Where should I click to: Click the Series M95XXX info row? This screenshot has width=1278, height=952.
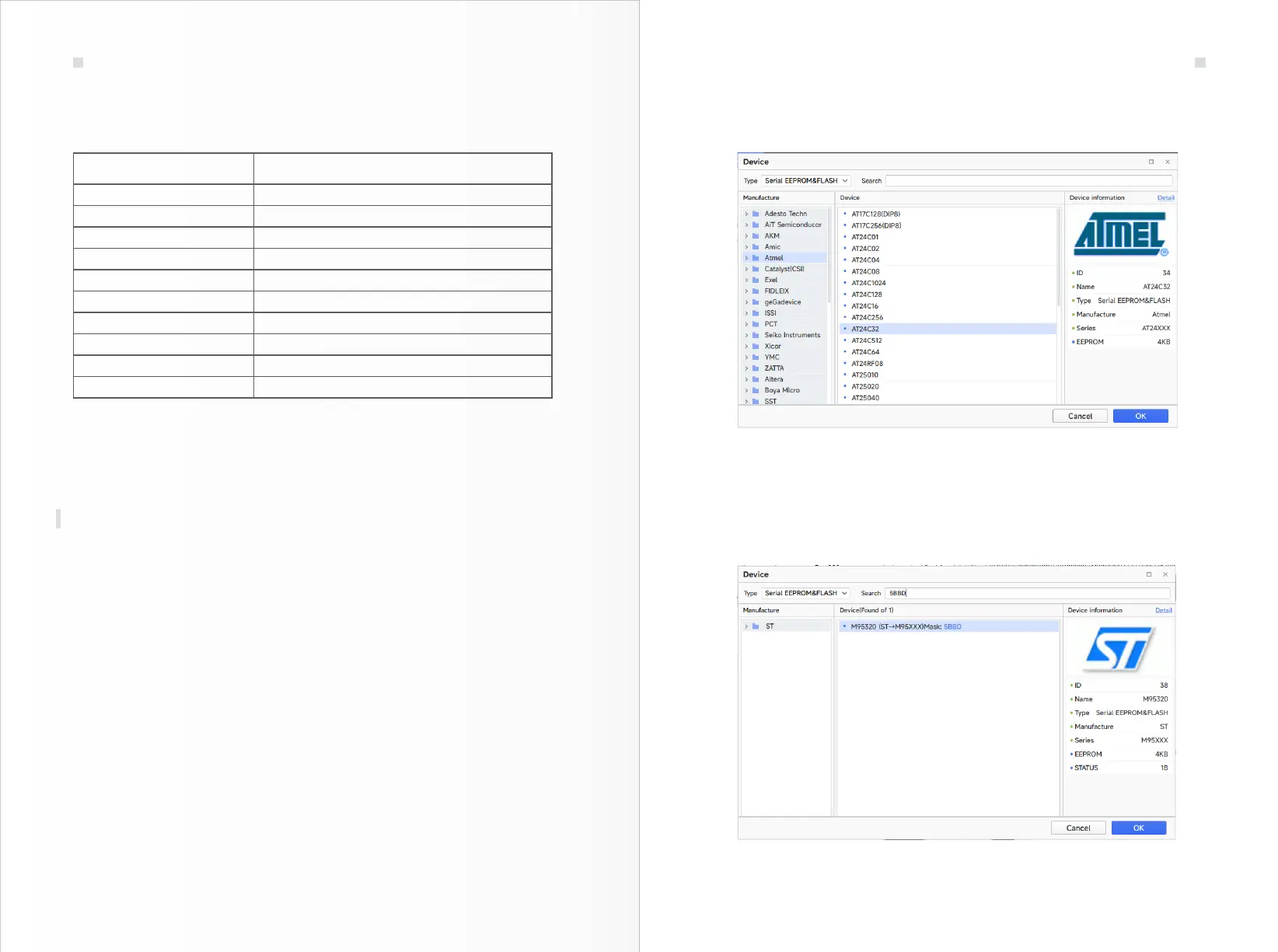(x=1119, y=740)
